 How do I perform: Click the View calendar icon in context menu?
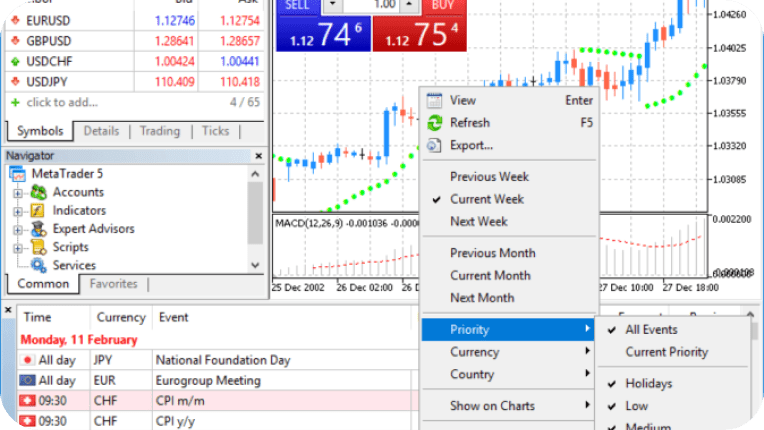(x=434, y=100)
